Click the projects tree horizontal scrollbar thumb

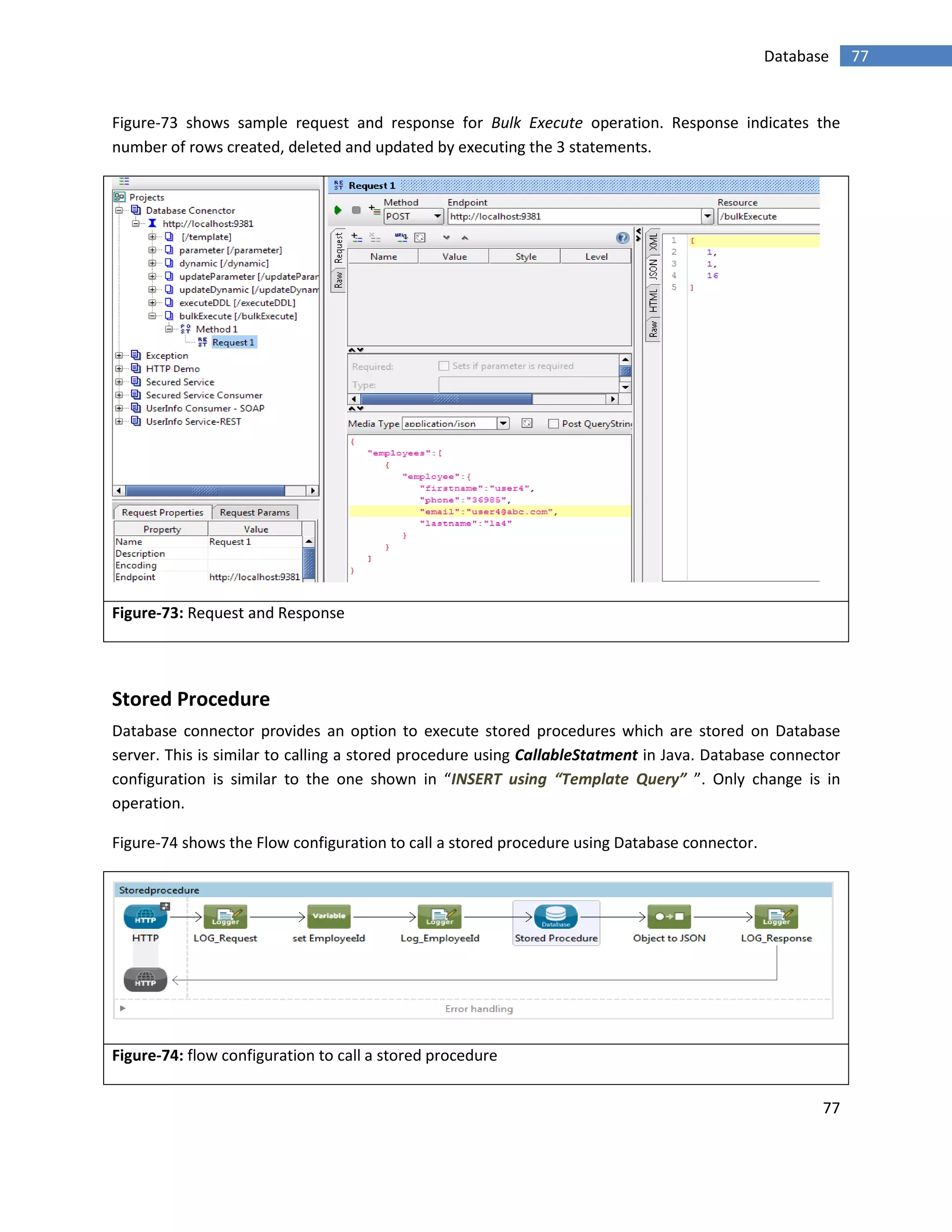[205, 491]
